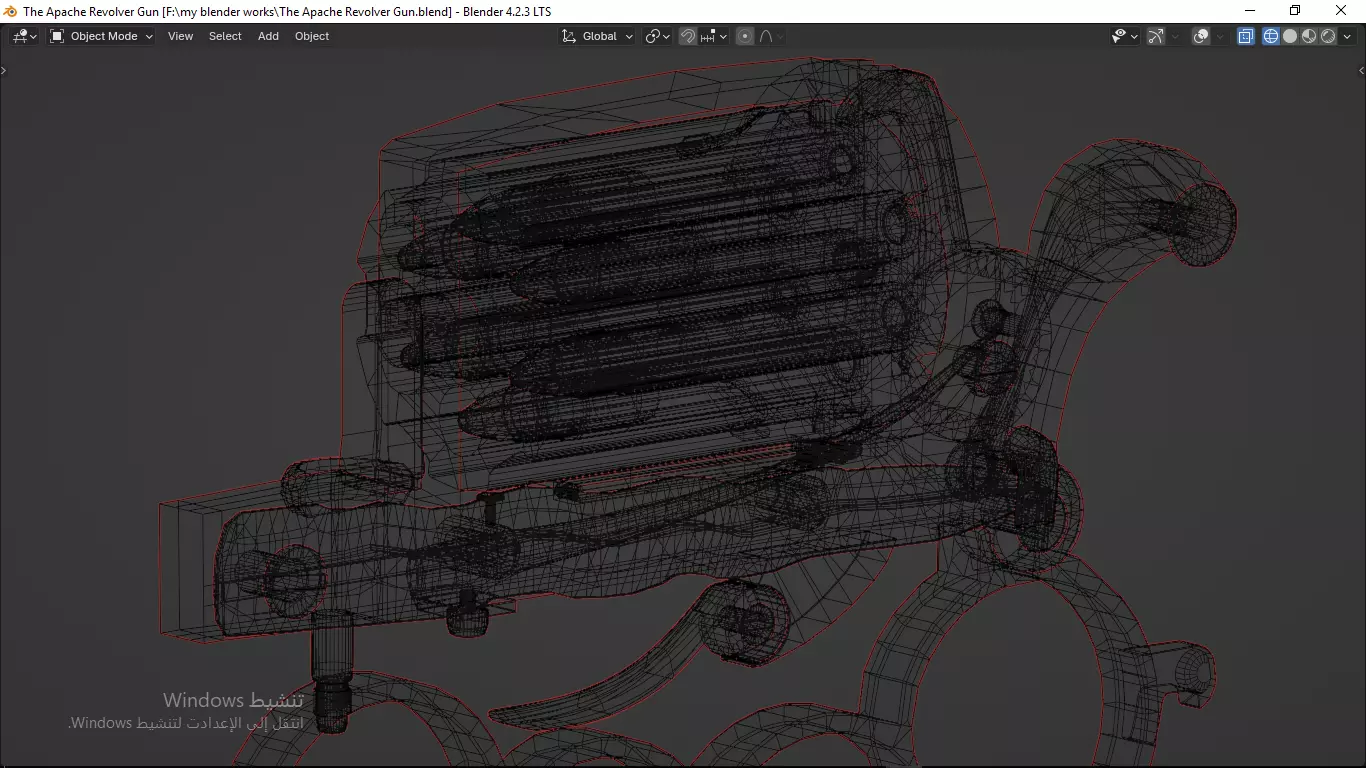Expand the sidebar using the right-edge arrow

pyautogui.click(x=1361, y=70)
